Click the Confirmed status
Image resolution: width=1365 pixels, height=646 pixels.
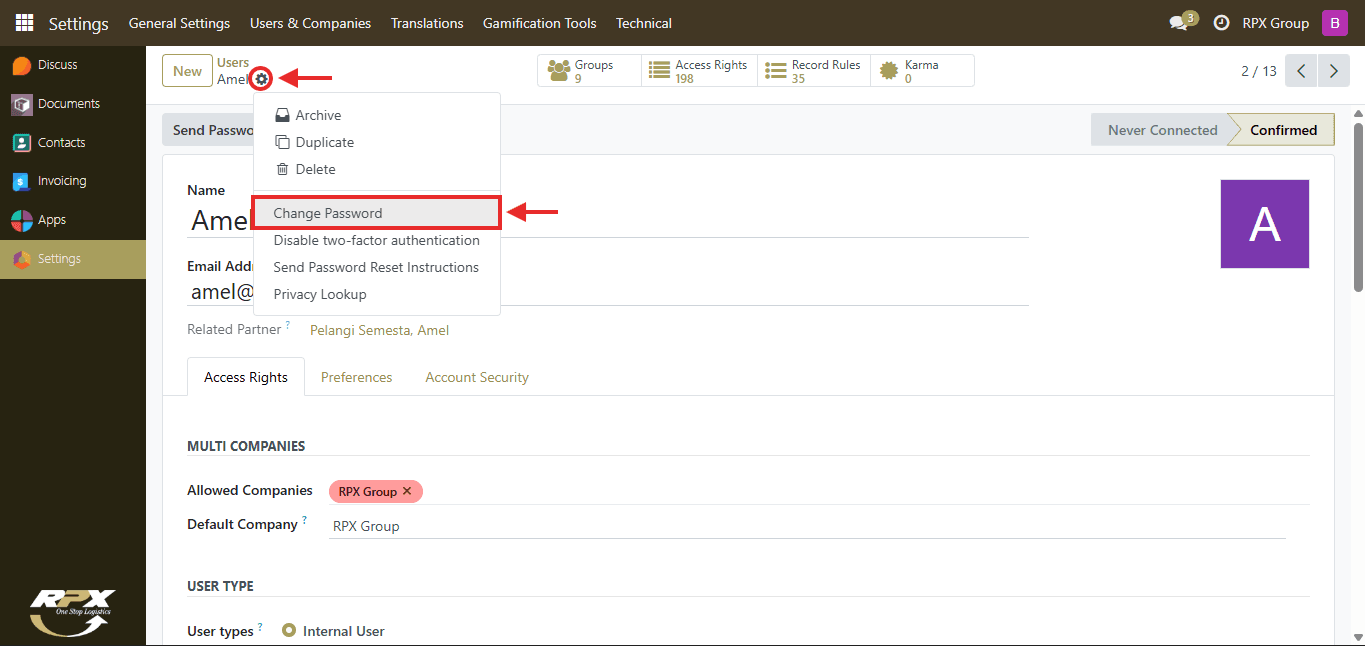pos(1283,130)
